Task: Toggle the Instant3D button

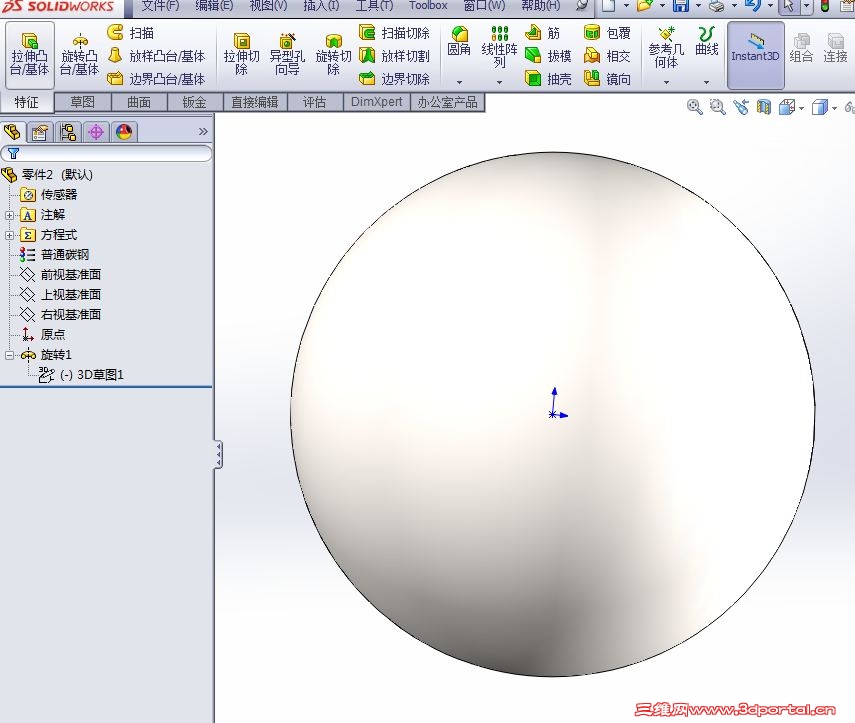Action: [755, 55]
